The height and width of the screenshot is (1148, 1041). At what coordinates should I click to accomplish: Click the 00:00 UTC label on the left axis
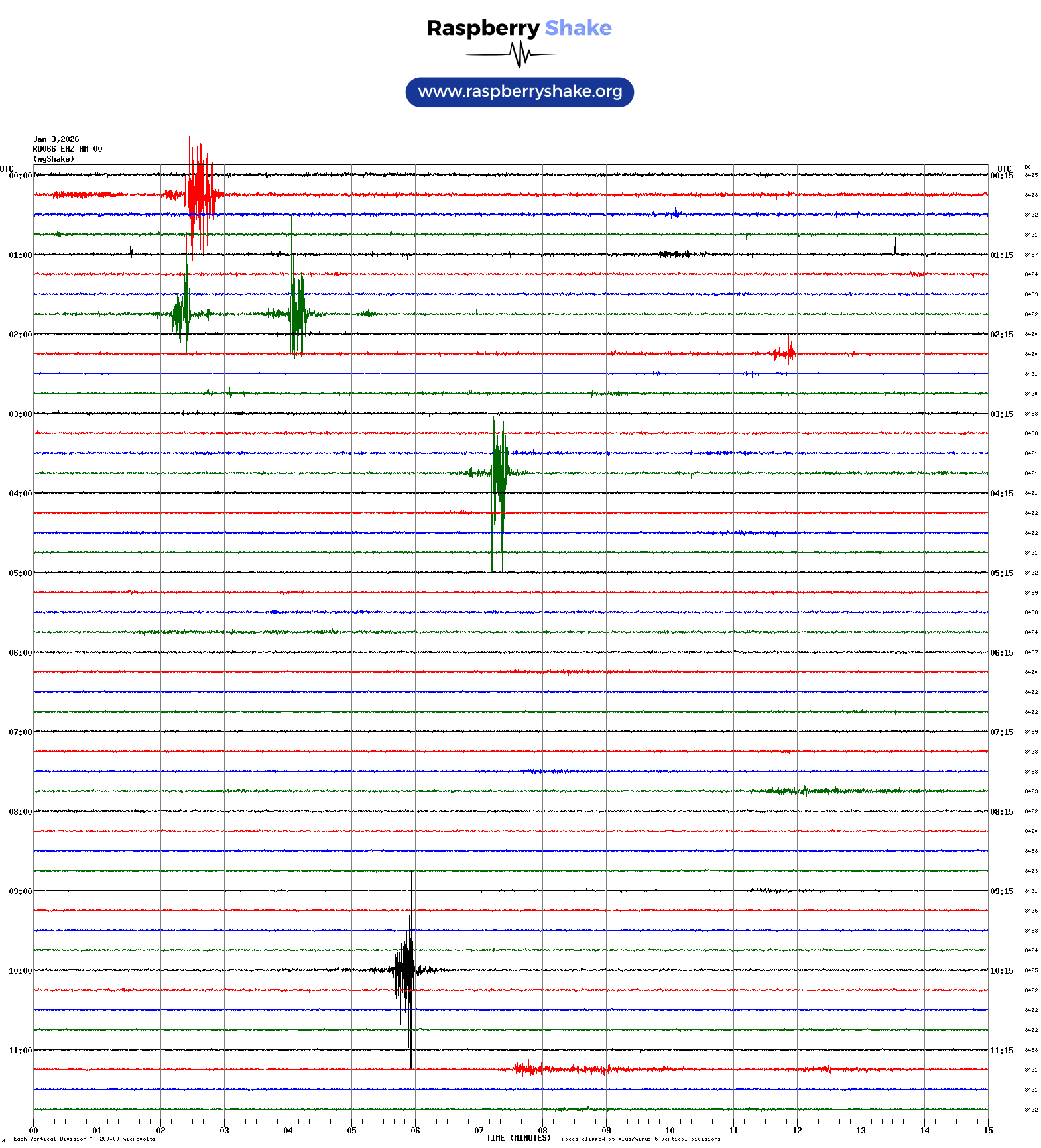click(x=20, y=176)
